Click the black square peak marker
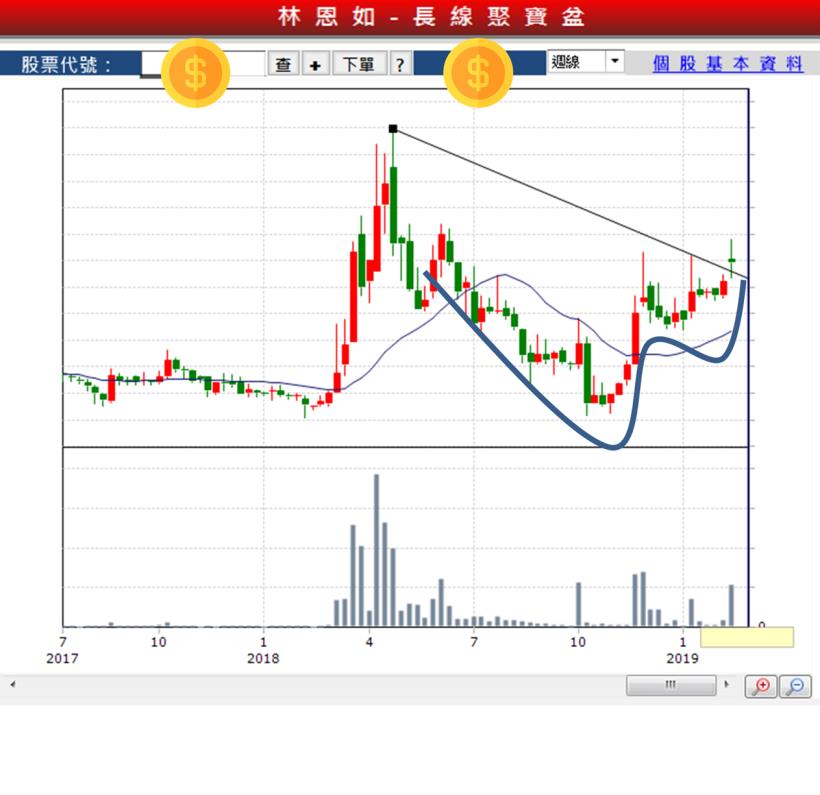This screenshot has height=795, width=820. pyautogui.click(x=393, y=129)
